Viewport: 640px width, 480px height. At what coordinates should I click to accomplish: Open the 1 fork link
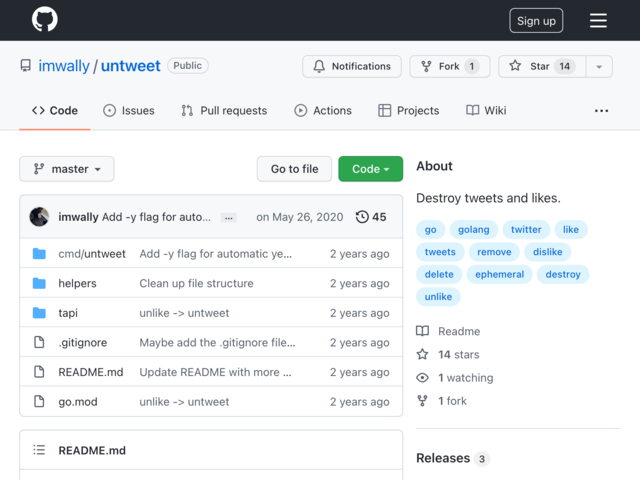pos(442,401)
